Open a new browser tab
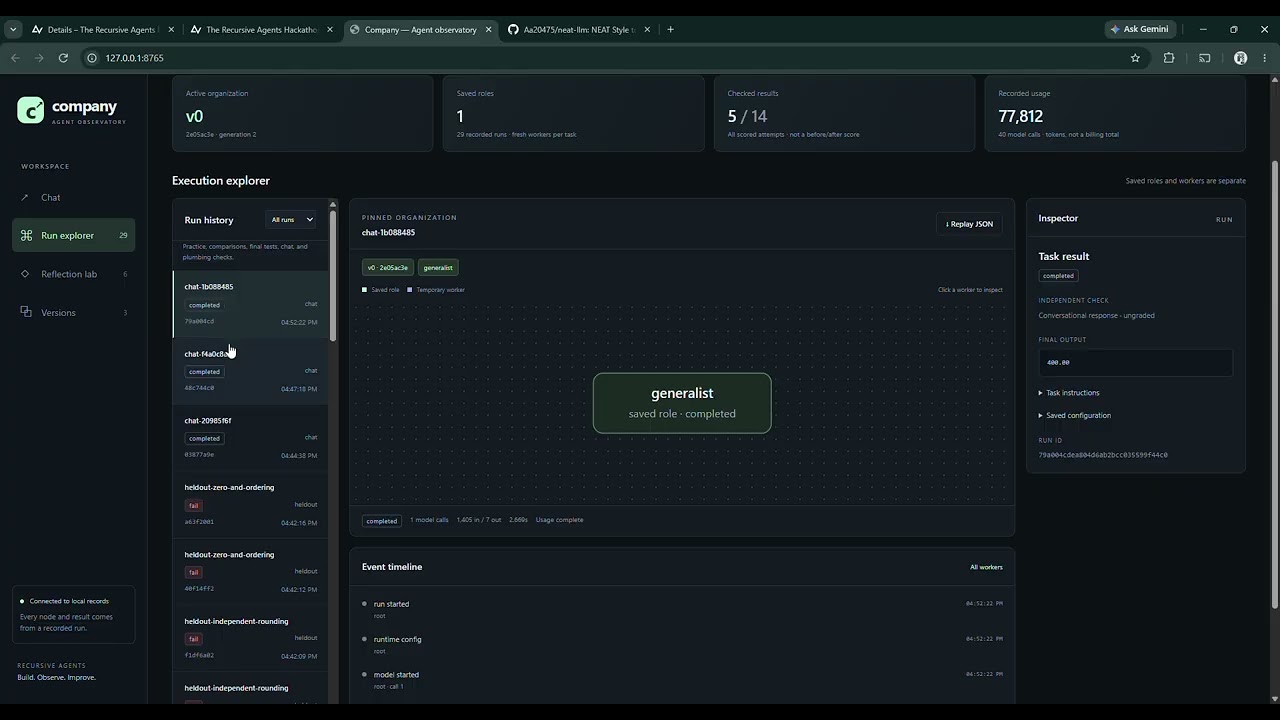Screen dimensions: 1280x720 pos(670,30)
